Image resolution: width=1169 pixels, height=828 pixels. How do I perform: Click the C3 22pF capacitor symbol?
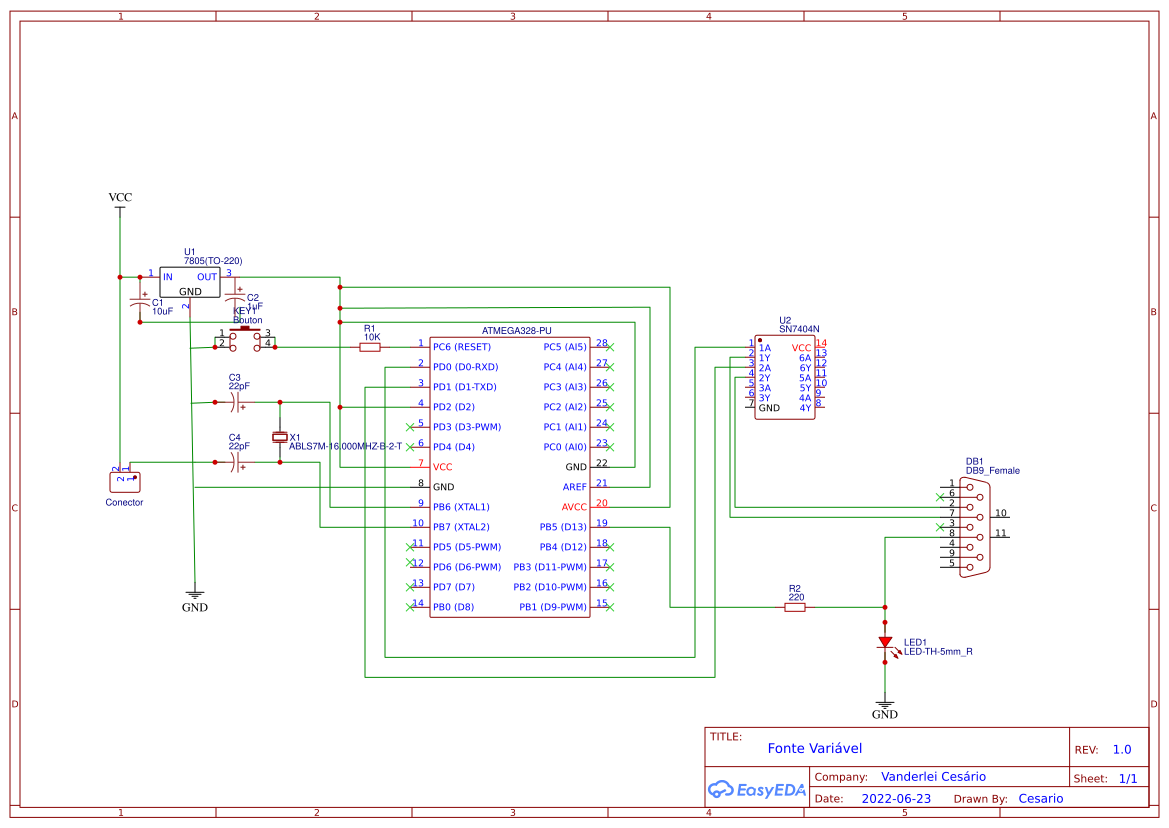click(237, 403)
